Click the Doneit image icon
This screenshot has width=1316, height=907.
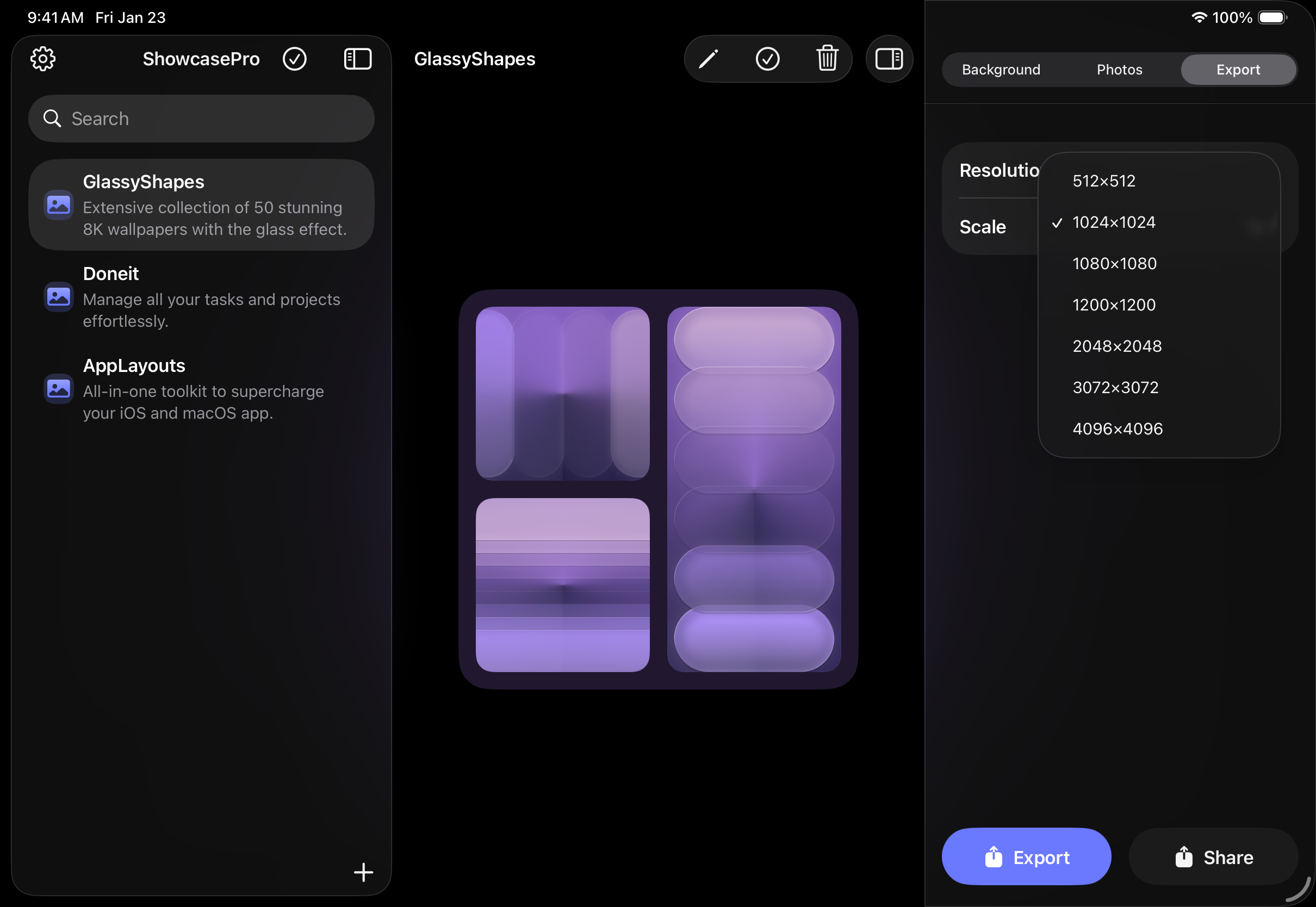click(59, 297)
